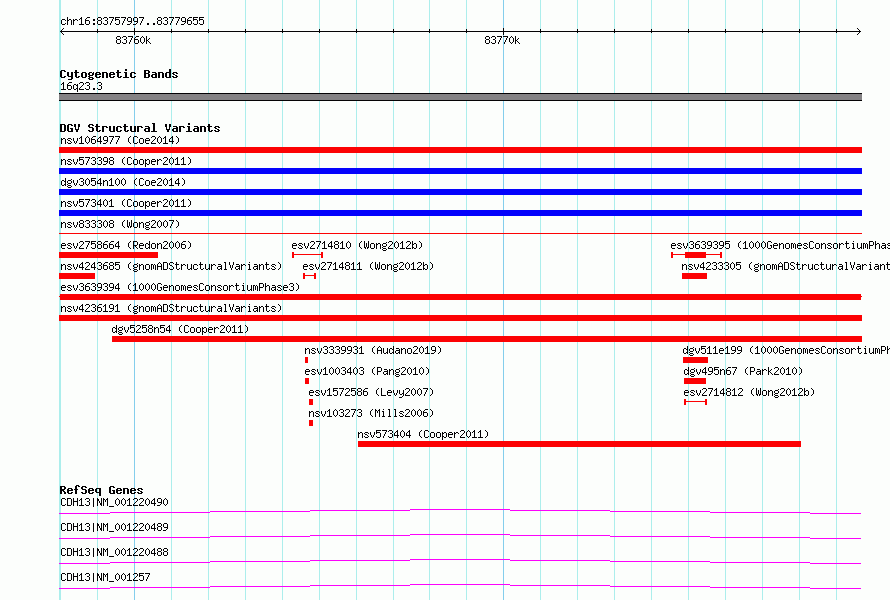890x600 pixels.
Task: Click the Cytogenetic Bands track heading
Action: point(119,74)
